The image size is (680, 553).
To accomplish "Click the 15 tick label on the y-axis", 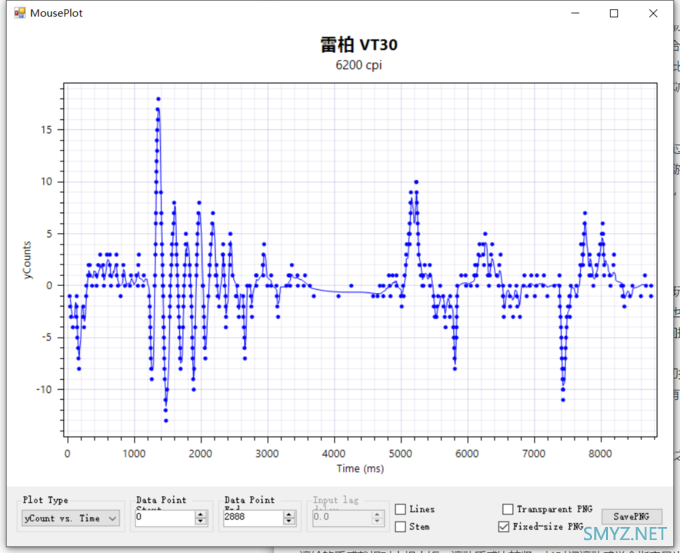I will (46, 130).
